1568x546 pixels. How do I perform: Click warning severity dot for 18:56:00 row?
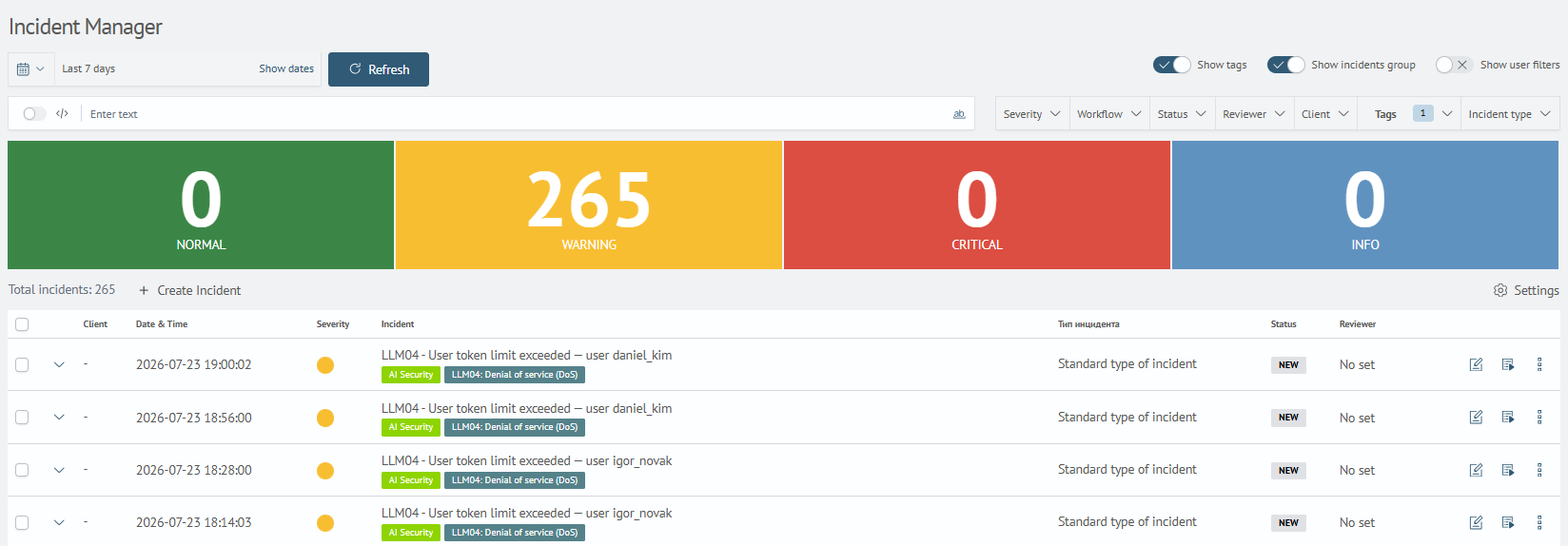tap(325, 418)
